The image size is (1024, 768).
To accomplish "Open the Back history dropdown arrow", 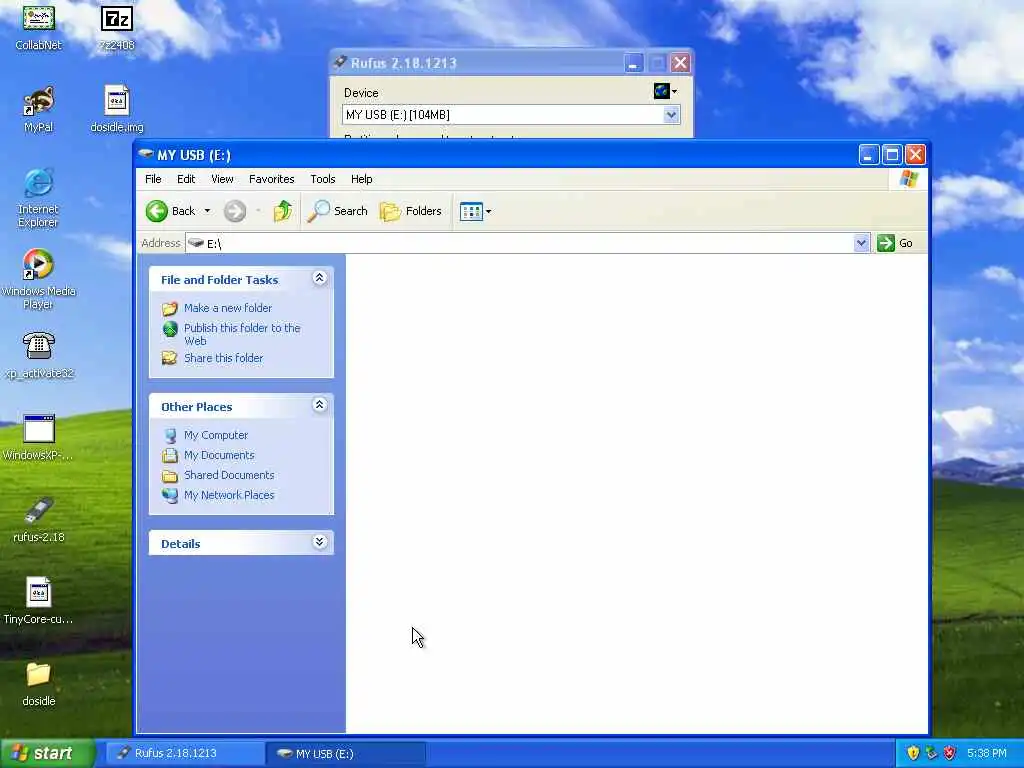I will point(207,211).
